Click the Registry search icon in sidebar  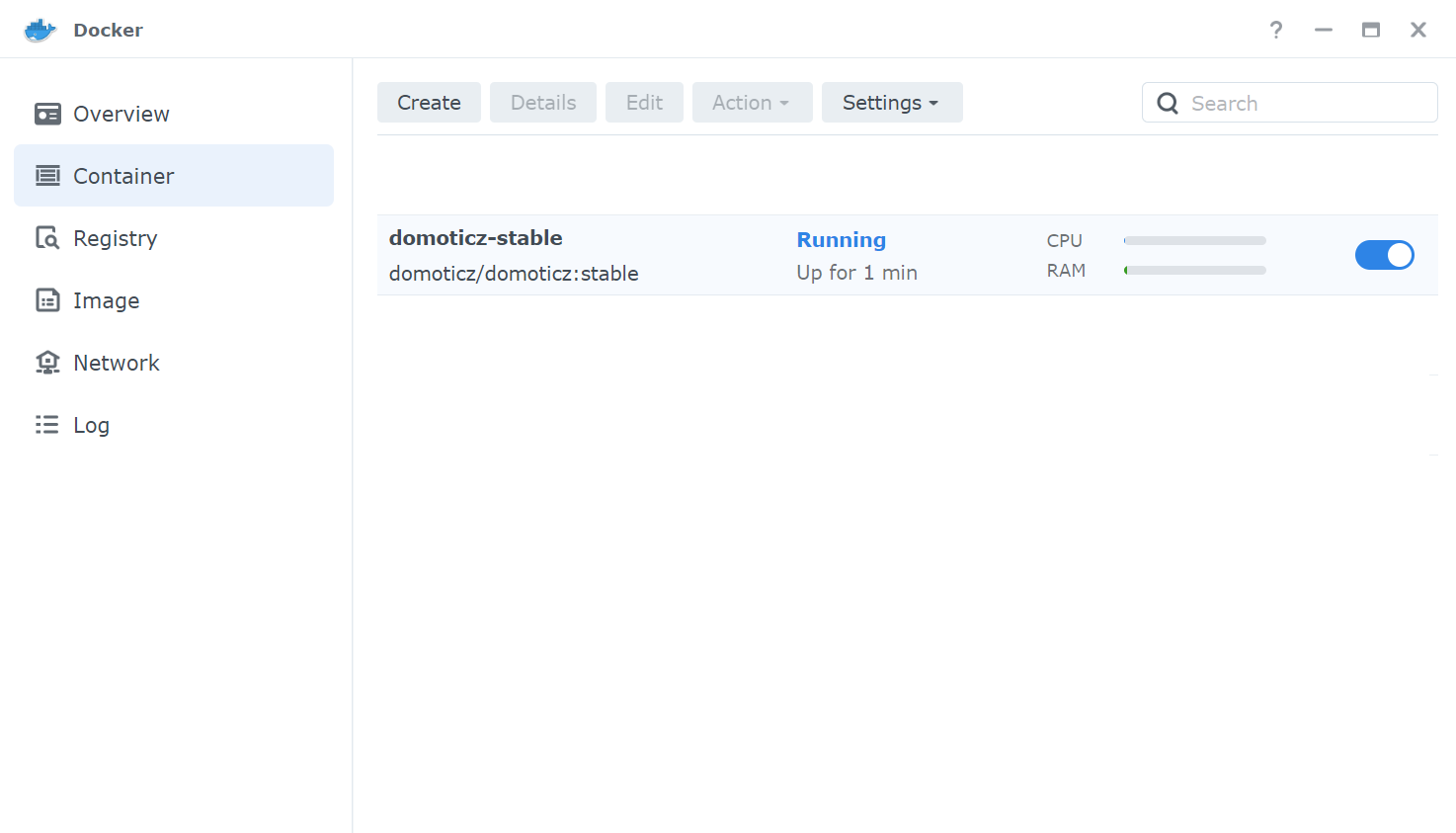(47, 238)
